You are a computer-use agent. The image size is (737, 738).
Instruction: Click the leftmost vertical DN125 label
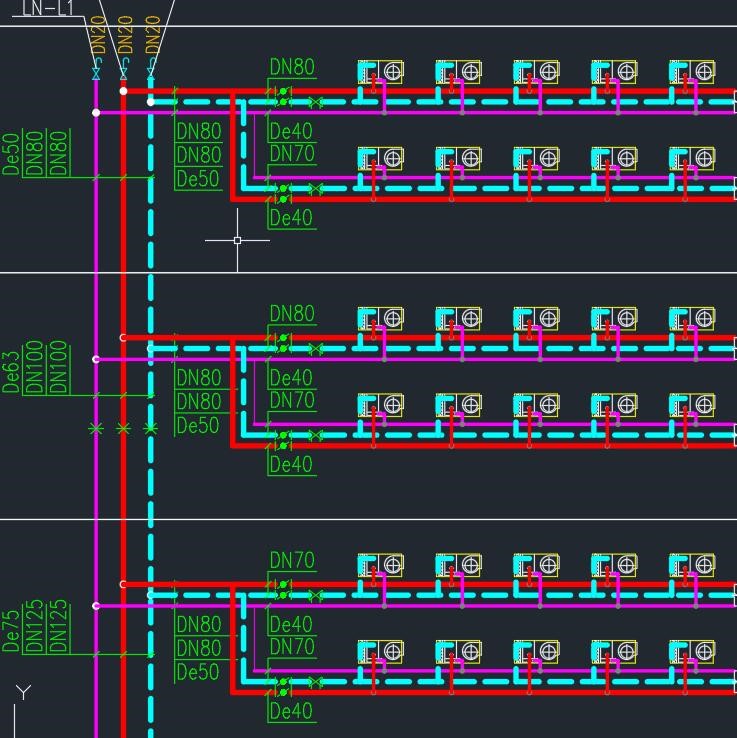click(36, 627)
